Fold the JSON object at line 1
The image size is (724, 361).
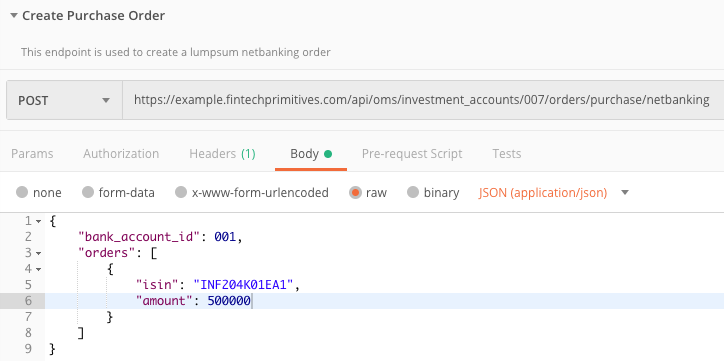coord(39,222)
